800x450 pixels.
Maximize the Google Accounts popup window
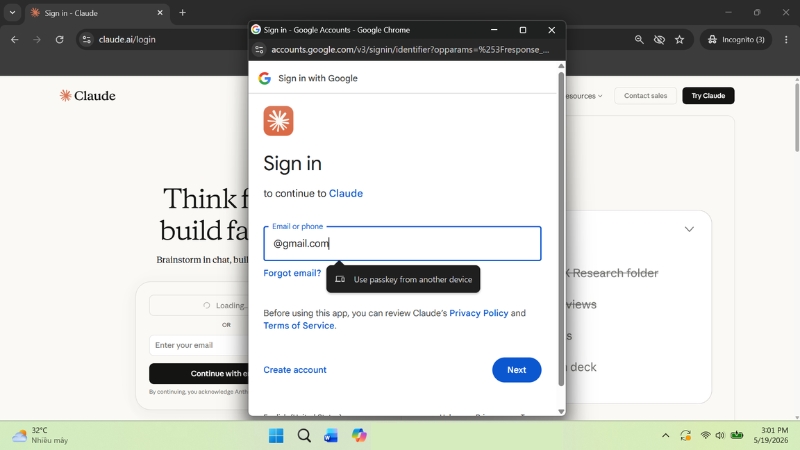pos(522,30)
